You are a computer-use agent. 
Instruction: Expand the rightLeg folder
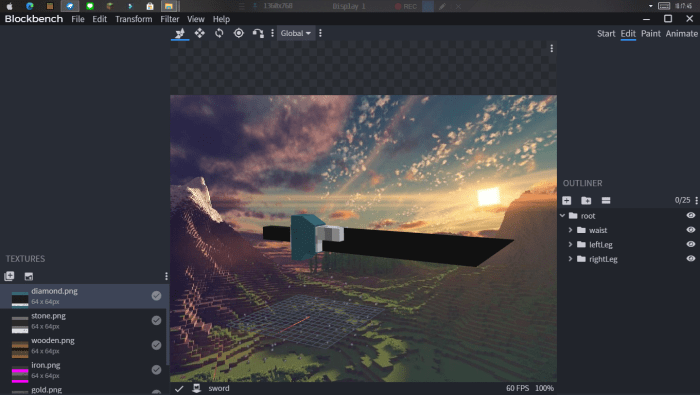pos(570,259)
